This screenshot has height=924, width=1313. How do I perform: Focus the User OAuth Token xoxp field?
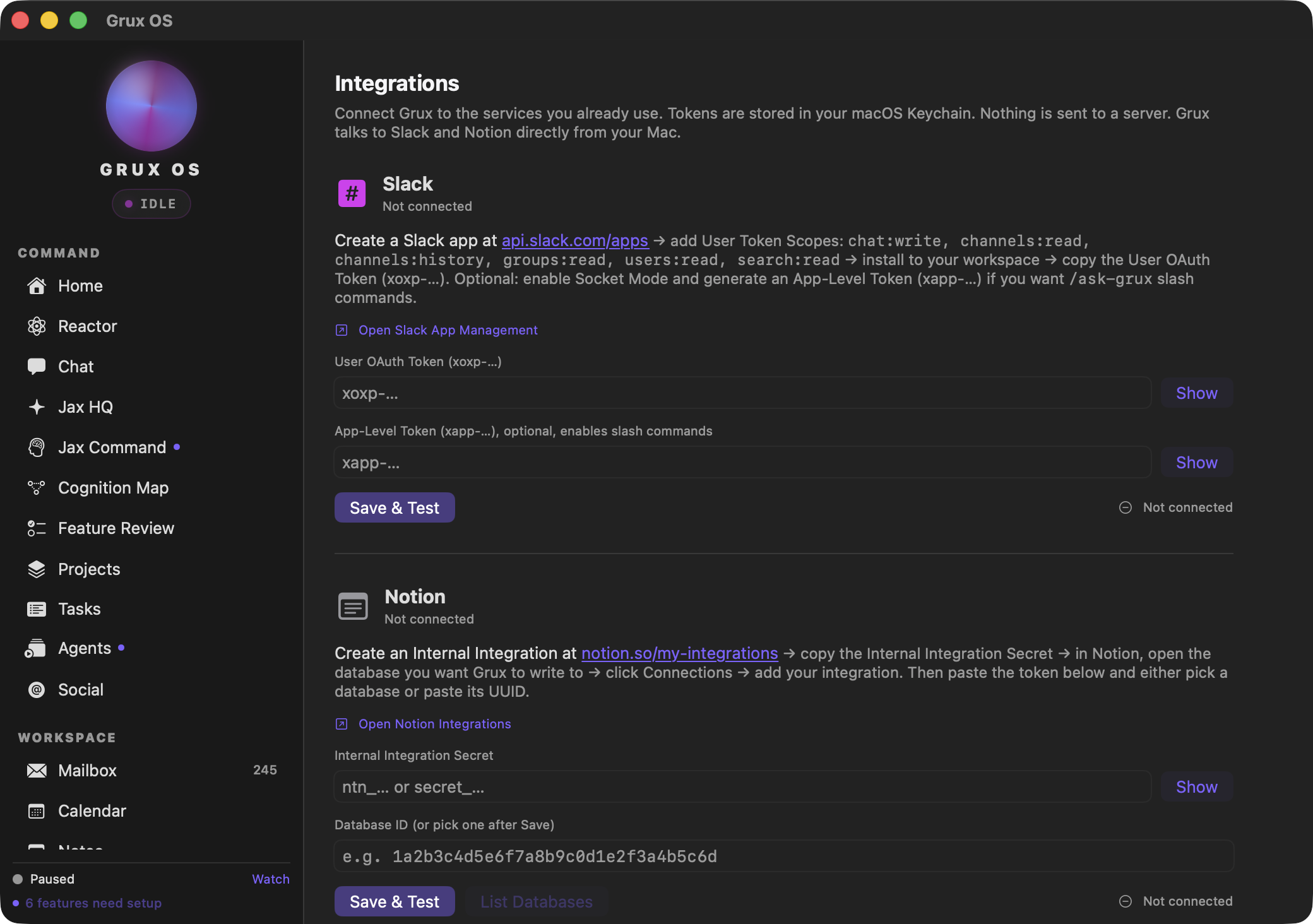[743, 393]
